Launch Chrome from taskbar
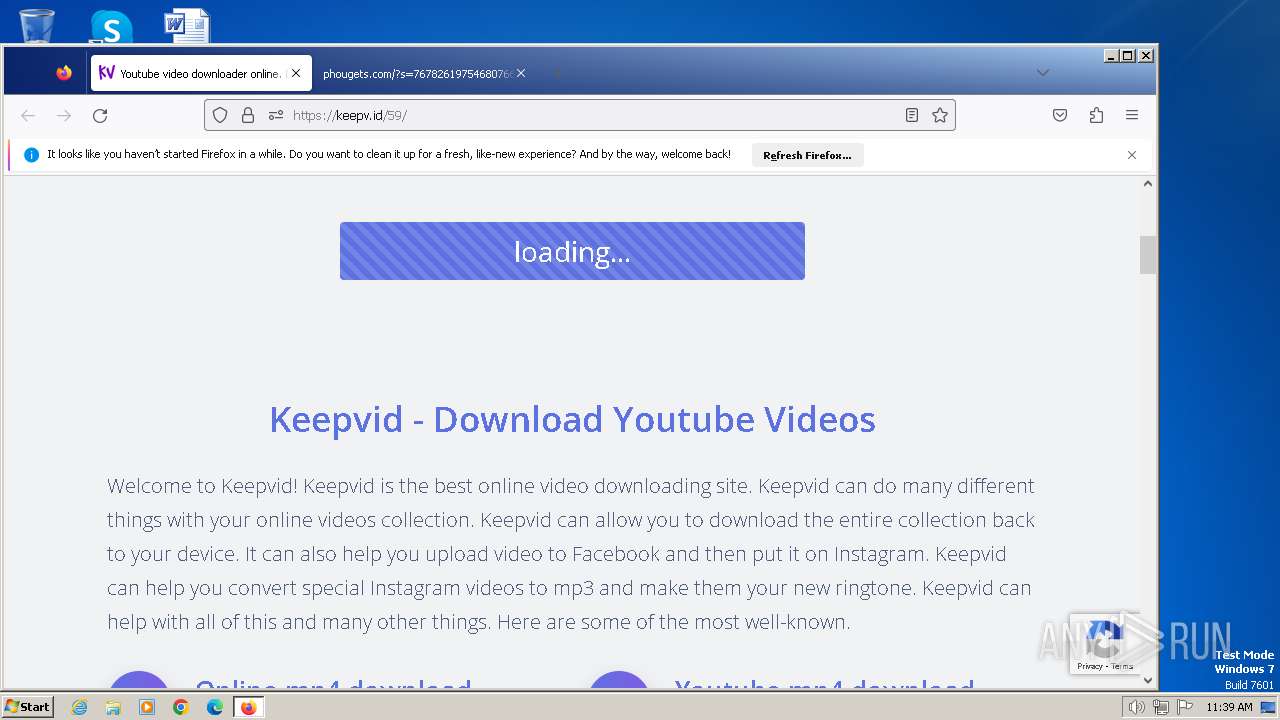The image size is (1280, 720). (x=181, y=707)
